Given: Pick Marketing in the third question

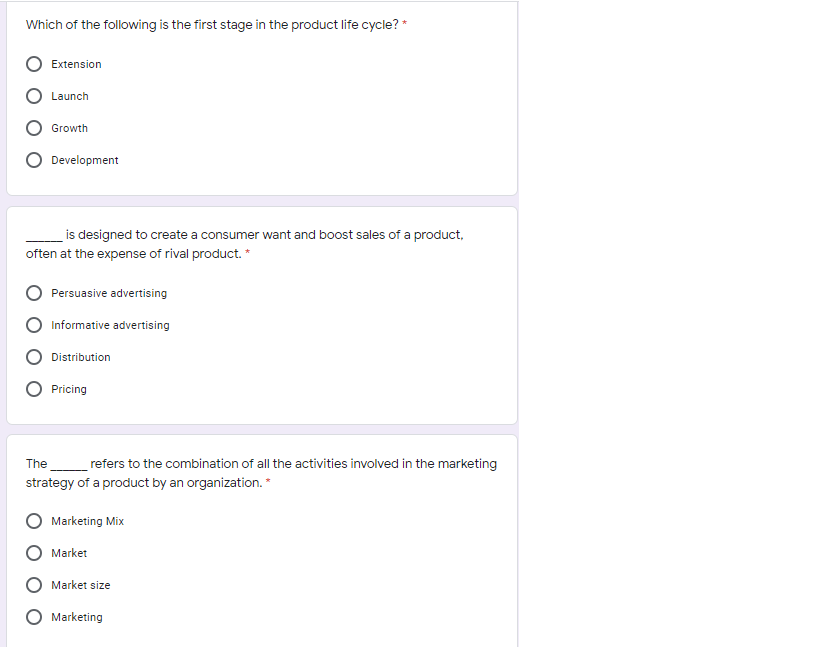Looking at the screenshot, I should [33, 616].
